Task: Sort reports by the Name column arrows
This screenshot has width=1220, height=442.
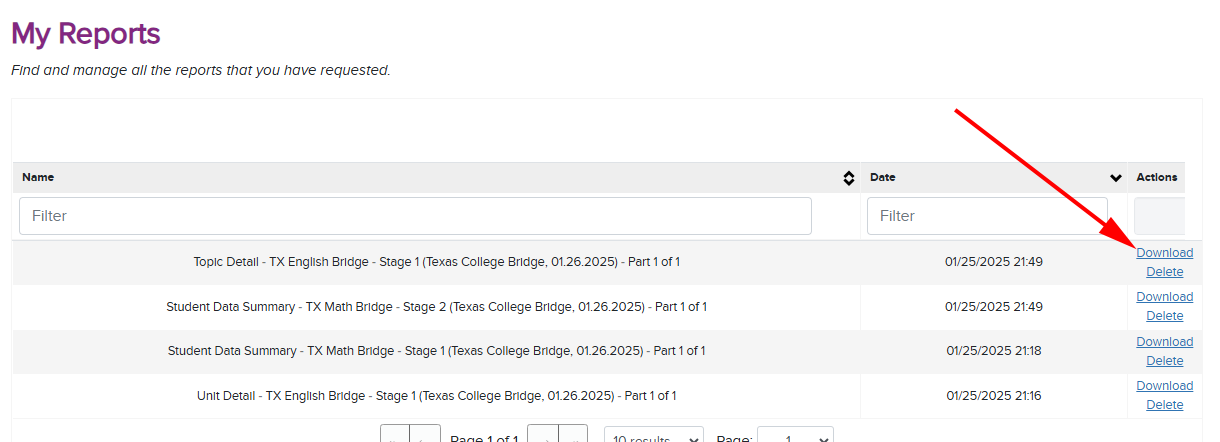Action: [848, 178]
